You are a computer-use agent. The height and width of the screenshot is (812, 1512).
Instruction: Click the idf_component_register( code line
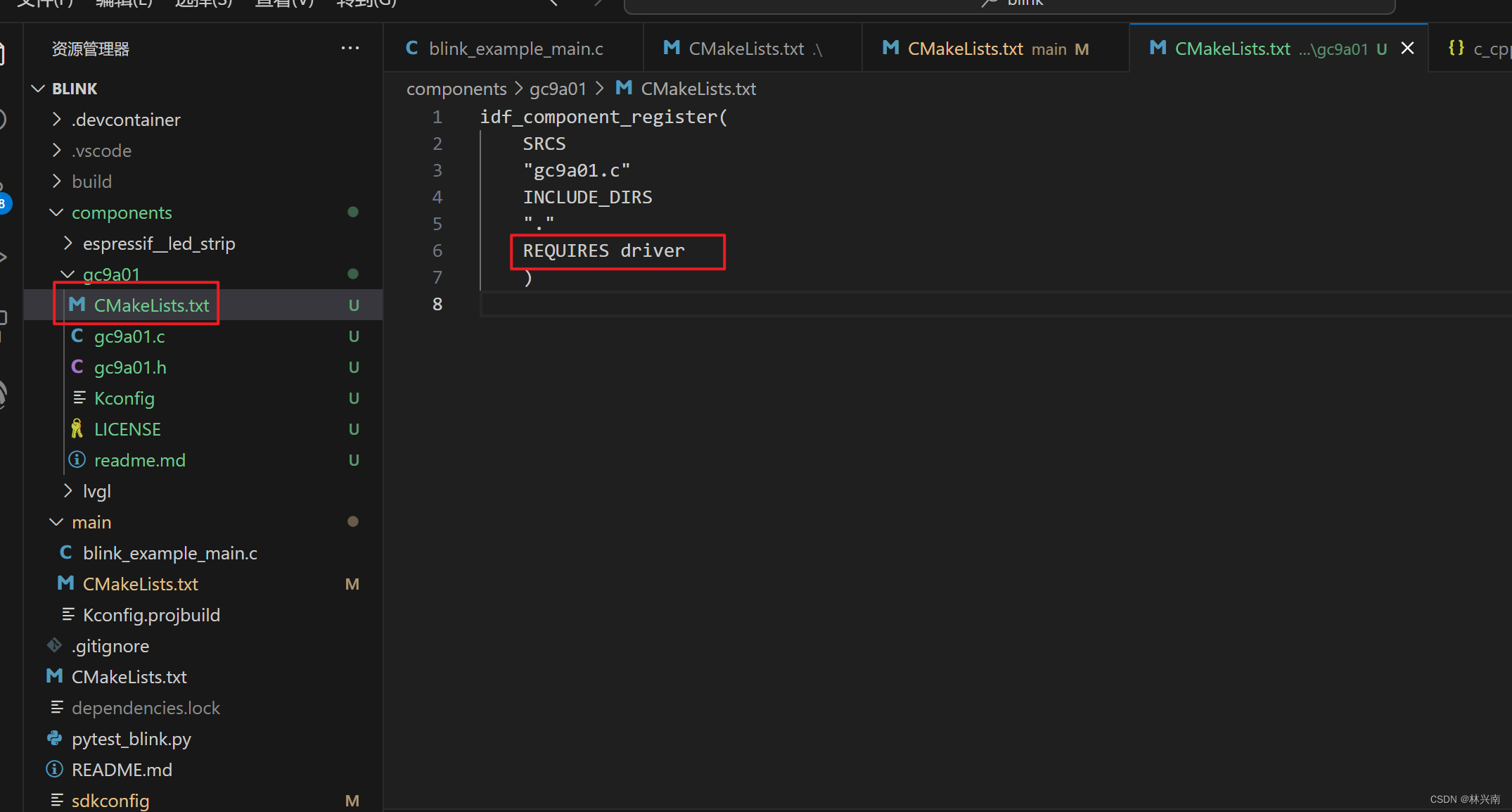point(603,117)
